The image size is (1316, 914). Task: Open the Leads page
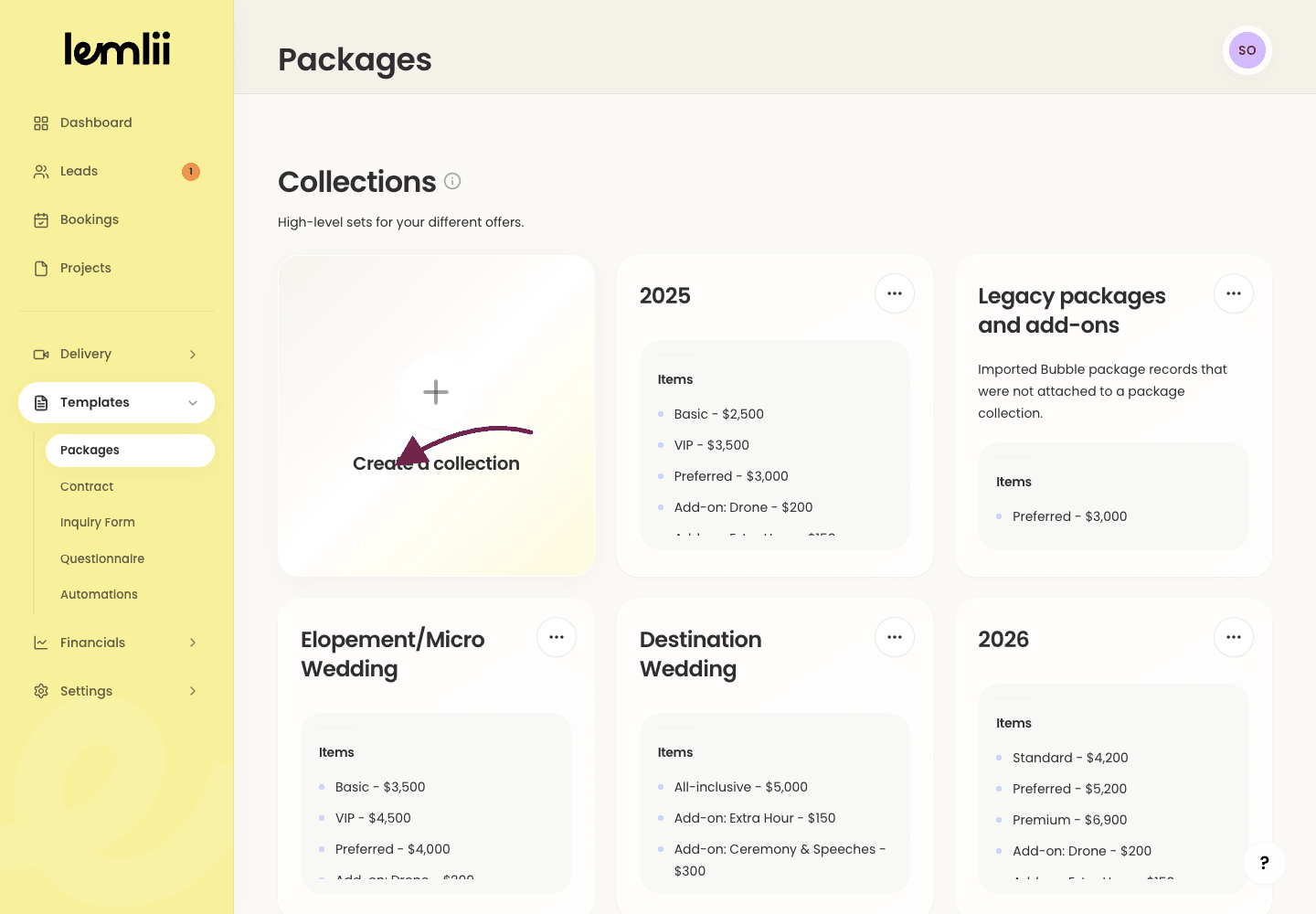(x=116, y=171)
